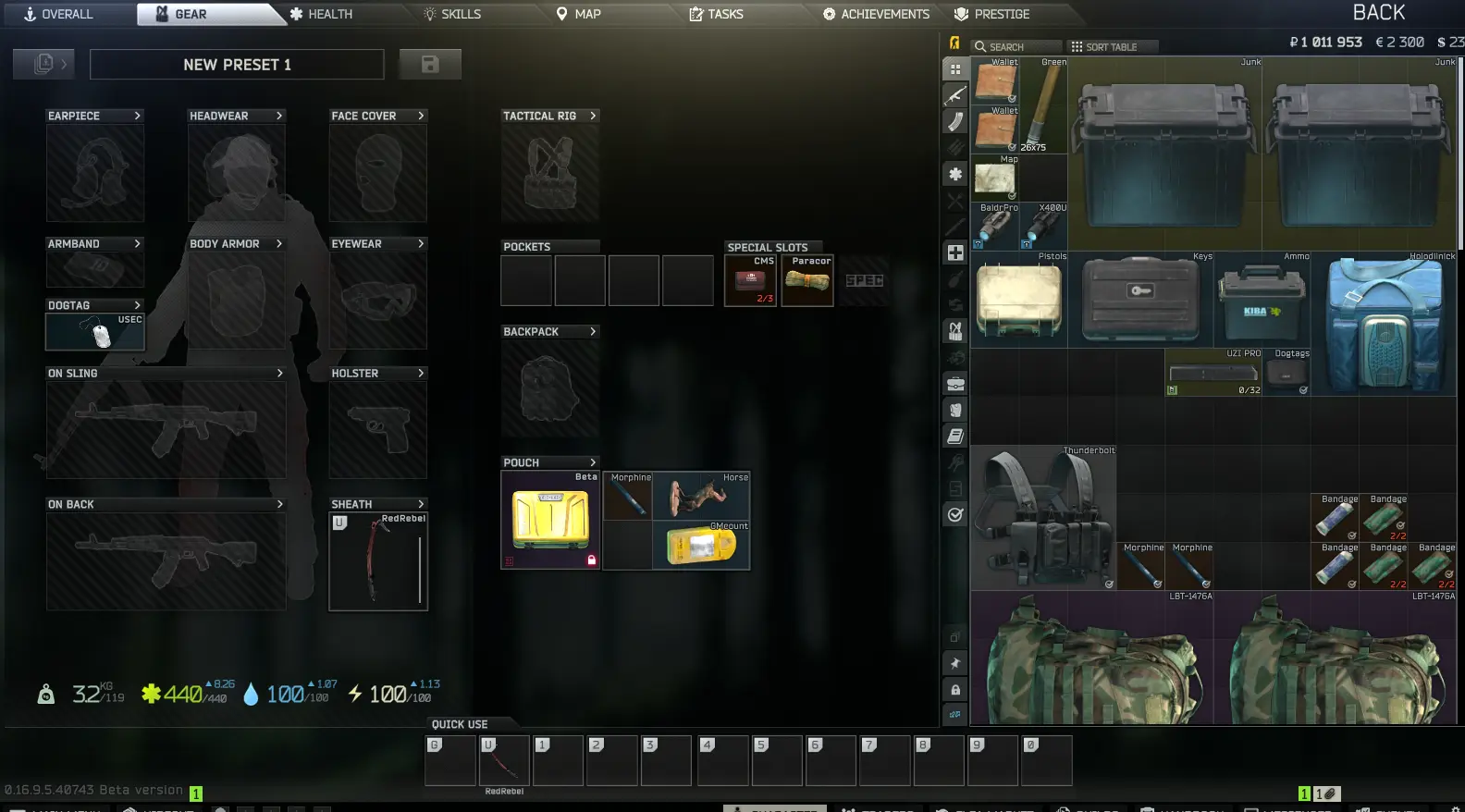
Task: Open the PRESTIGE tab
Action: (x=991, y=14)
